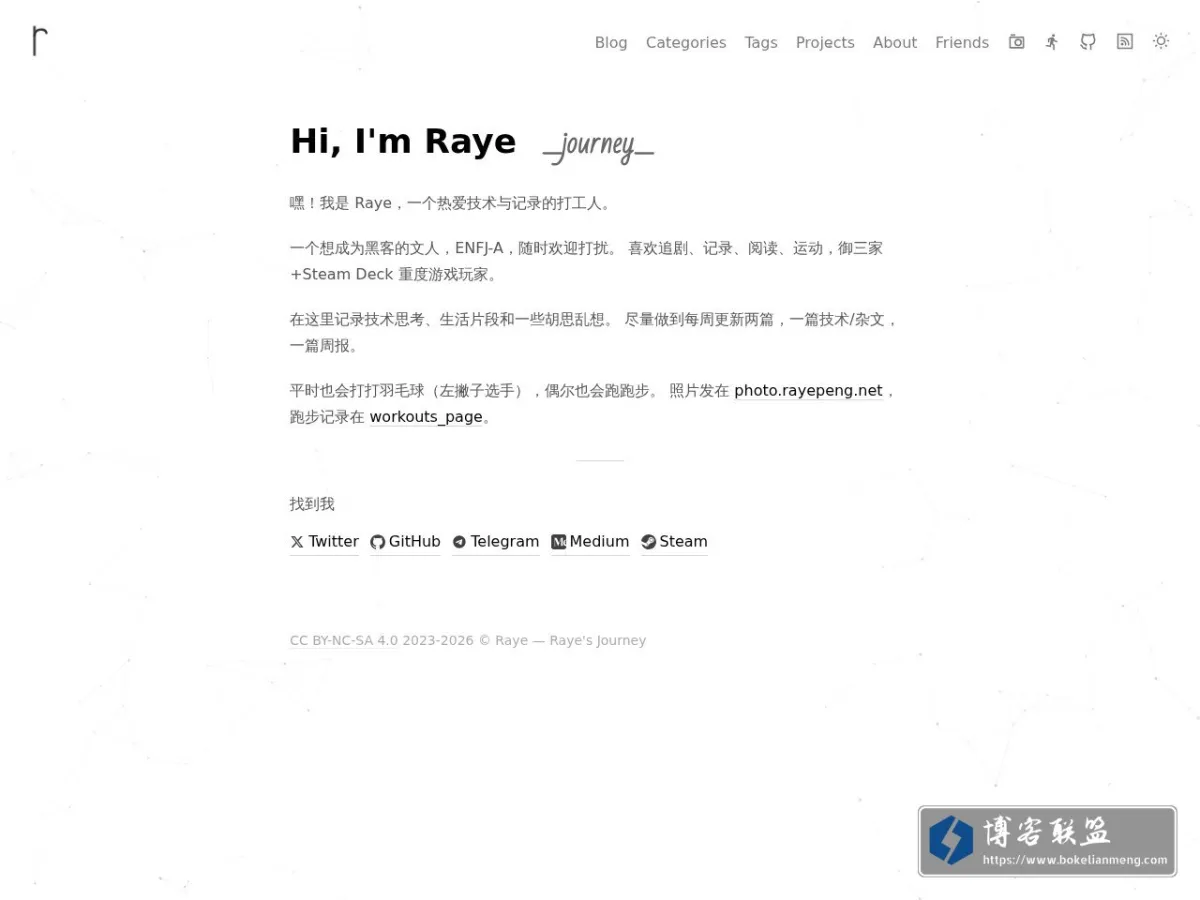Screen dimensions: 1200x900
Task: Open the GitHub icon in the header
Action: (1088, 42)
